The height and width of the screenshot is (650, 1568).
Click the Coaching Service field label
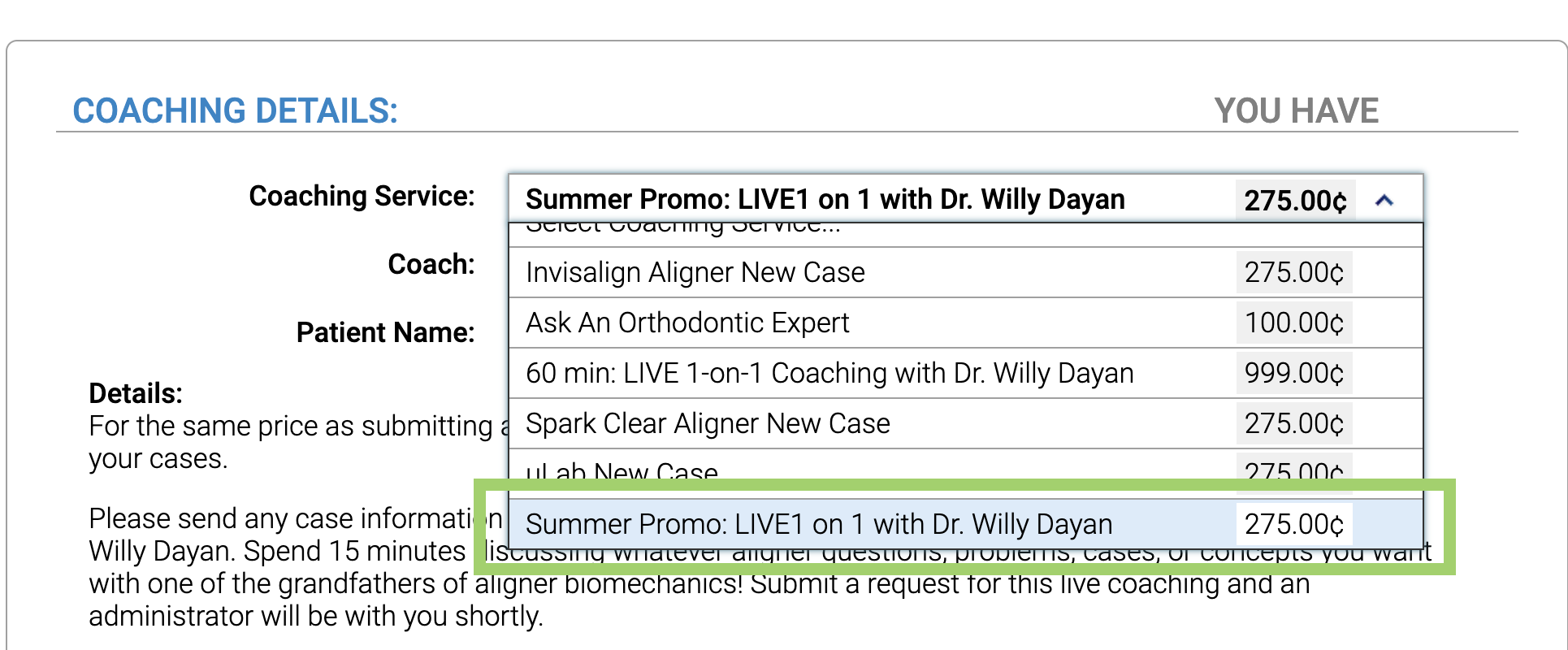tap(362, 197)
